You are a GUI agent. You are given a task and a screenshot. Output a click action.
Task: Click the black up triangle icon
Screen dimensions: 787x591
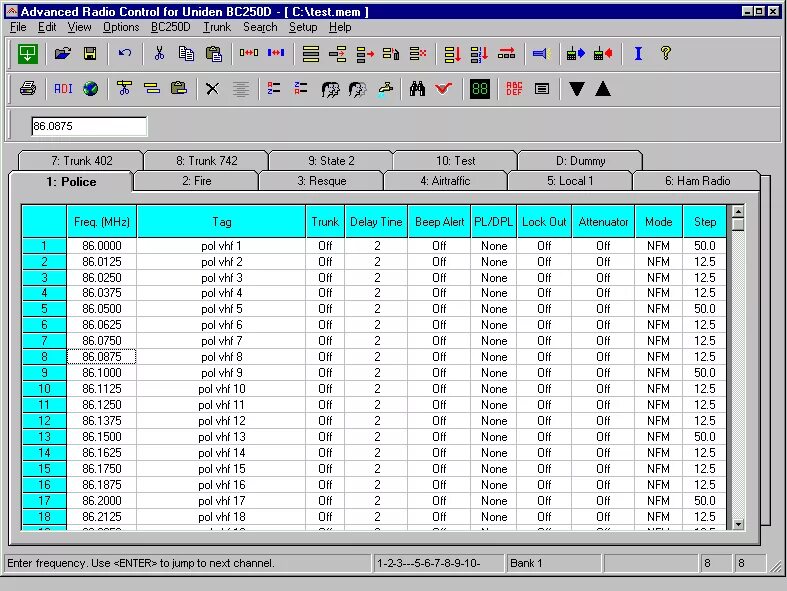tap(603, 89)
